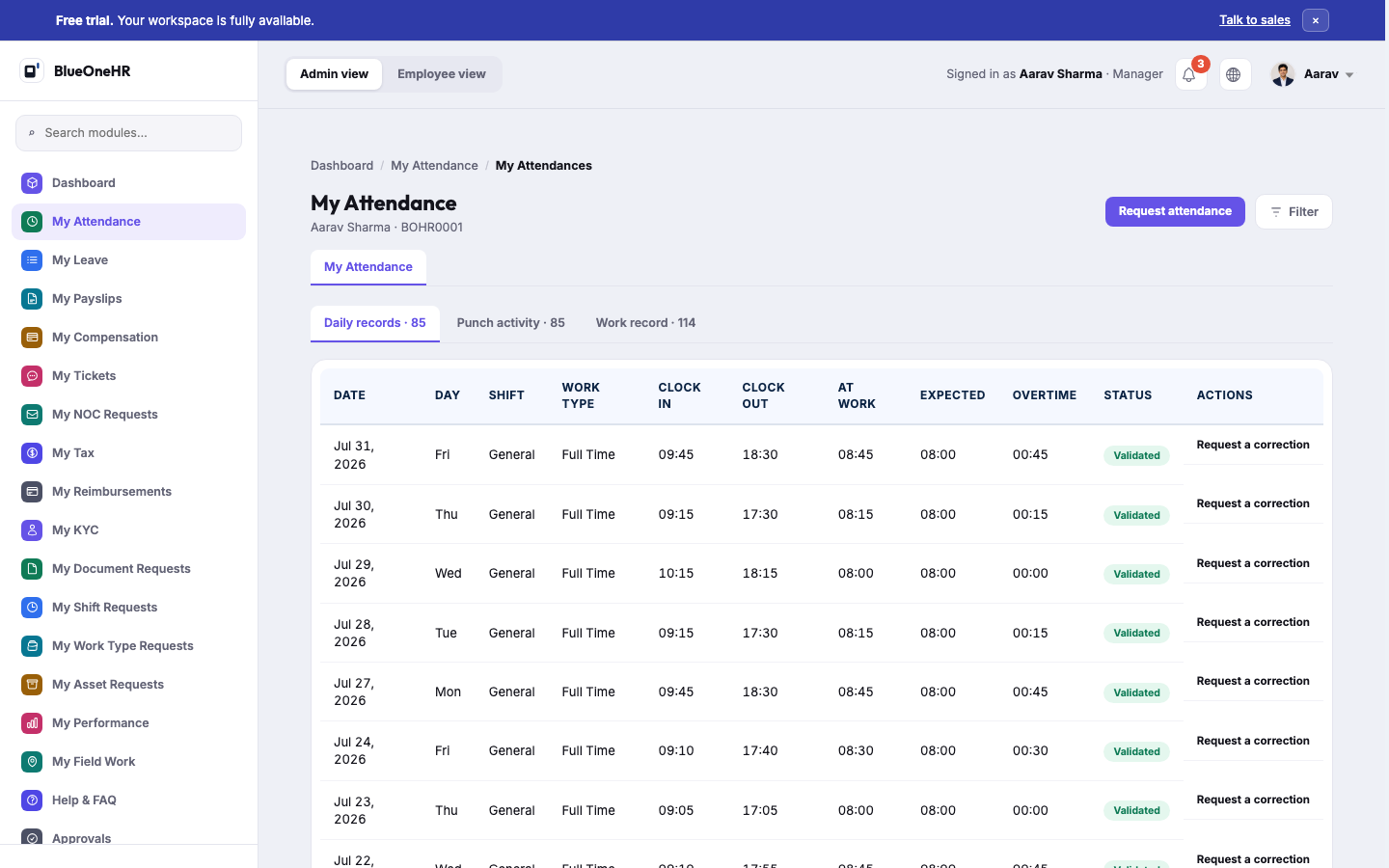The height and width of the screenshot is (868, 1389).
Task: Click the My NOC Requests envelope icon
Action: click(32, 415)
